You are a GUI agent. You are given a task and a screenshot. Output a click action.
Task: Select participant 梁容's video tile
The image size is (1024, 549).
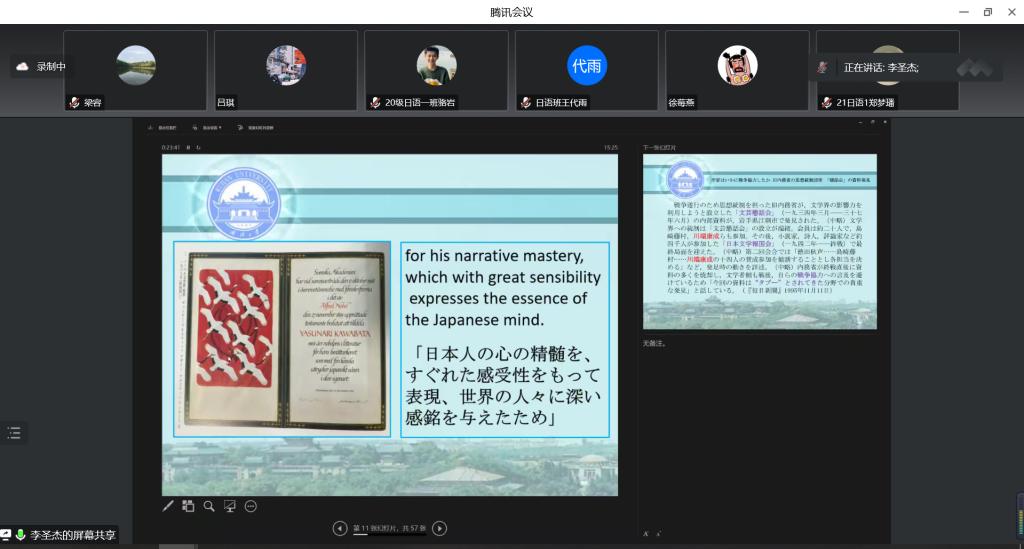pos(135,70)
